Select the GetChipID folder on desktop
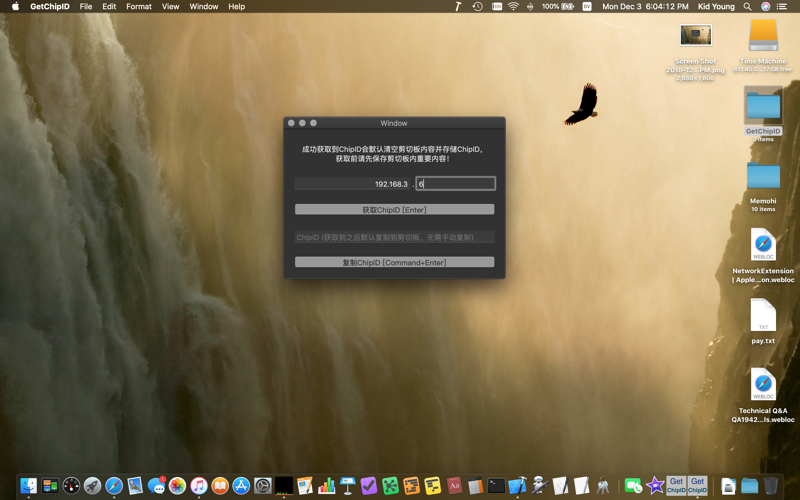 click(x=763, y=106)
